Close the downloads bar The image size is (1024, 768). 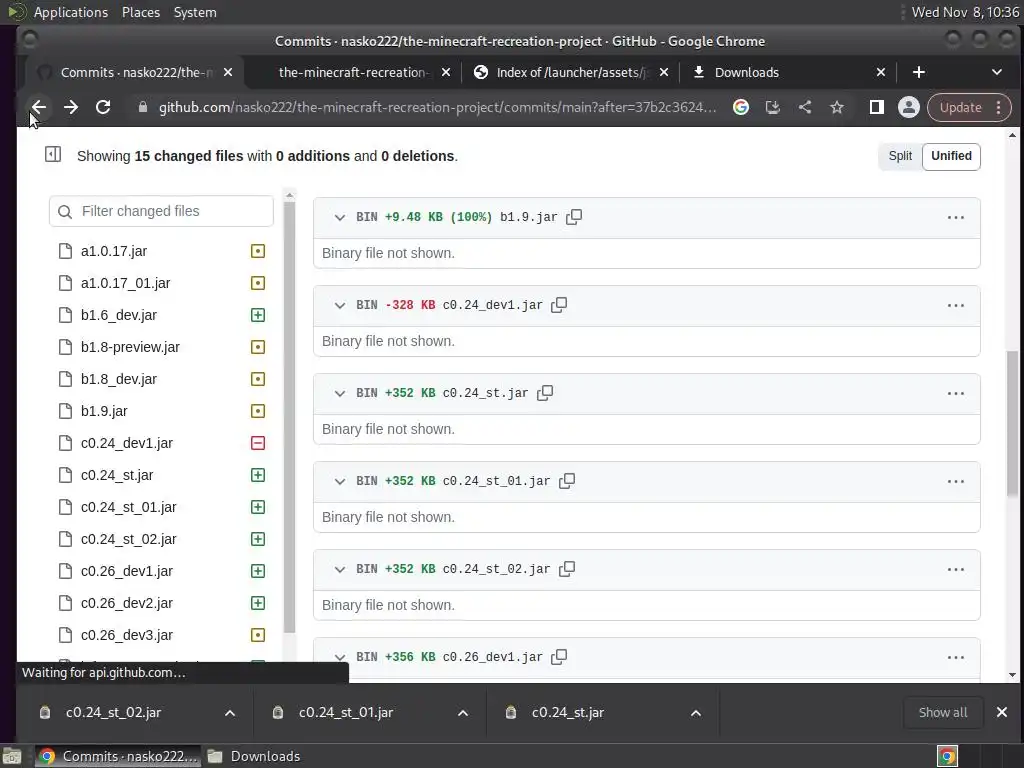point(1002,712)
